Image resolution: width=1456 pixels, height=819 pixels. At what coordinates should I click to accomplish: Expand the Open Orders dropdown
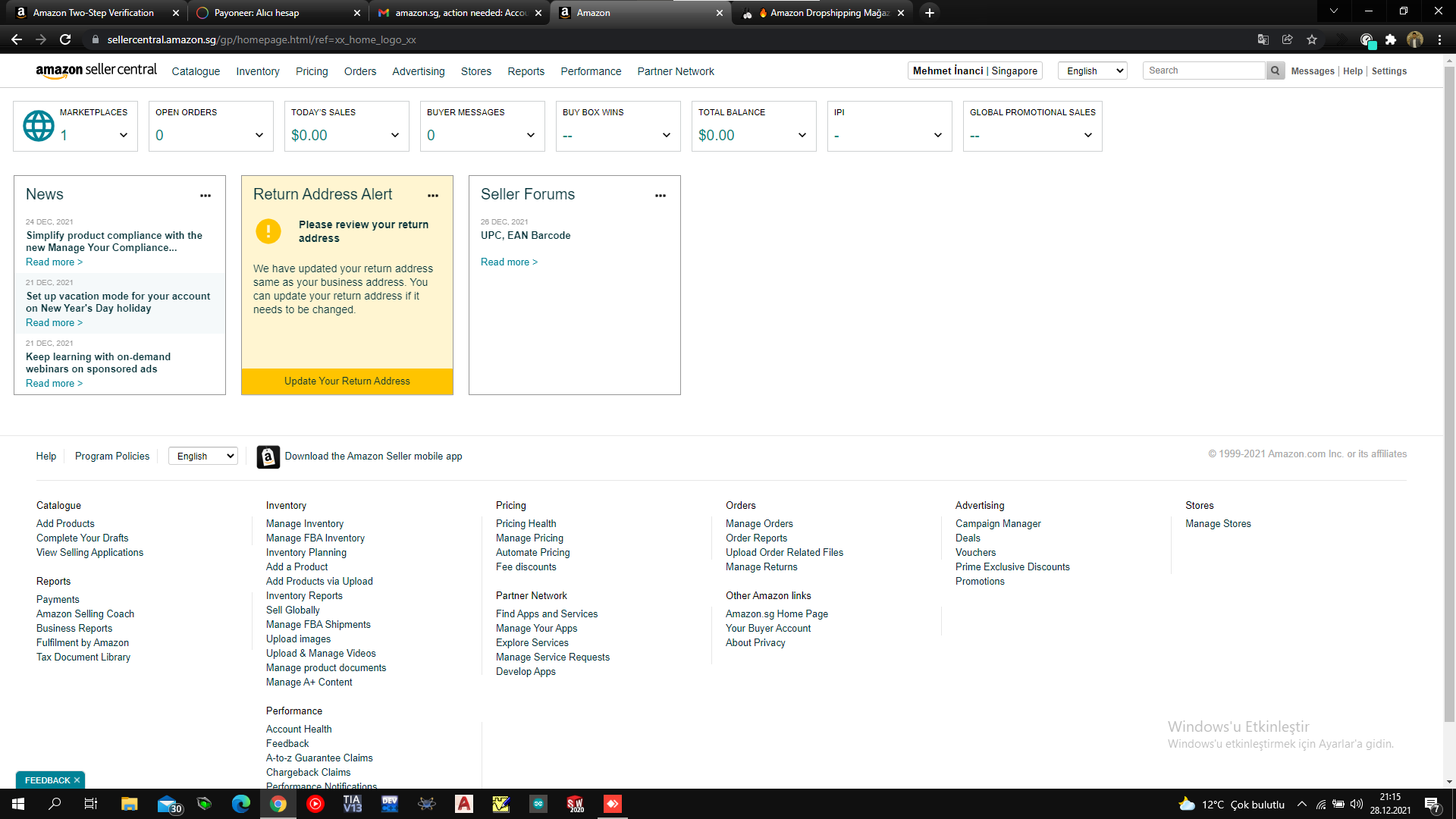pos(259,135)
